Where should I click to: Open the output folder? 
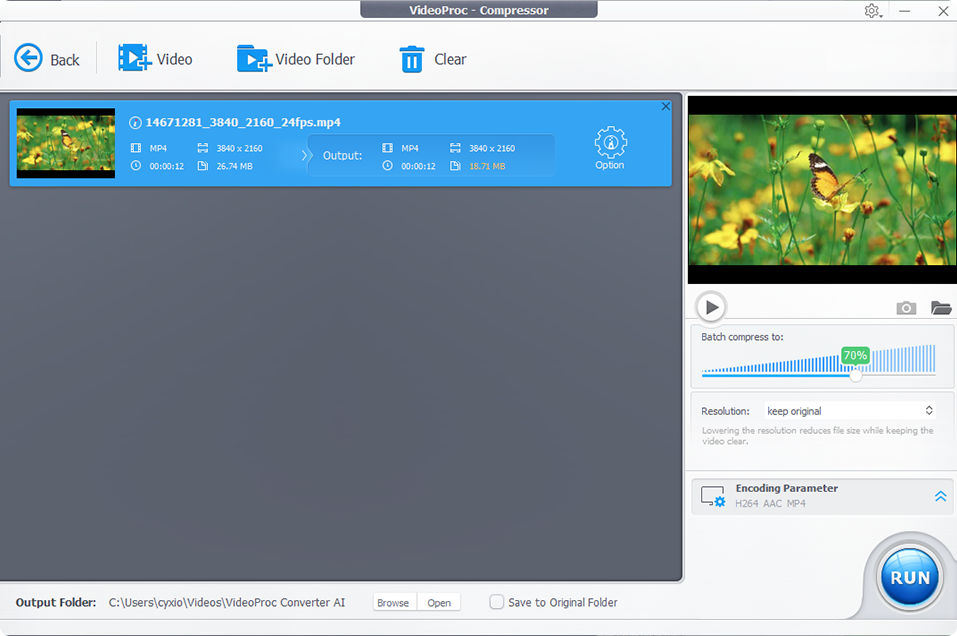click(x=439, y=602)
